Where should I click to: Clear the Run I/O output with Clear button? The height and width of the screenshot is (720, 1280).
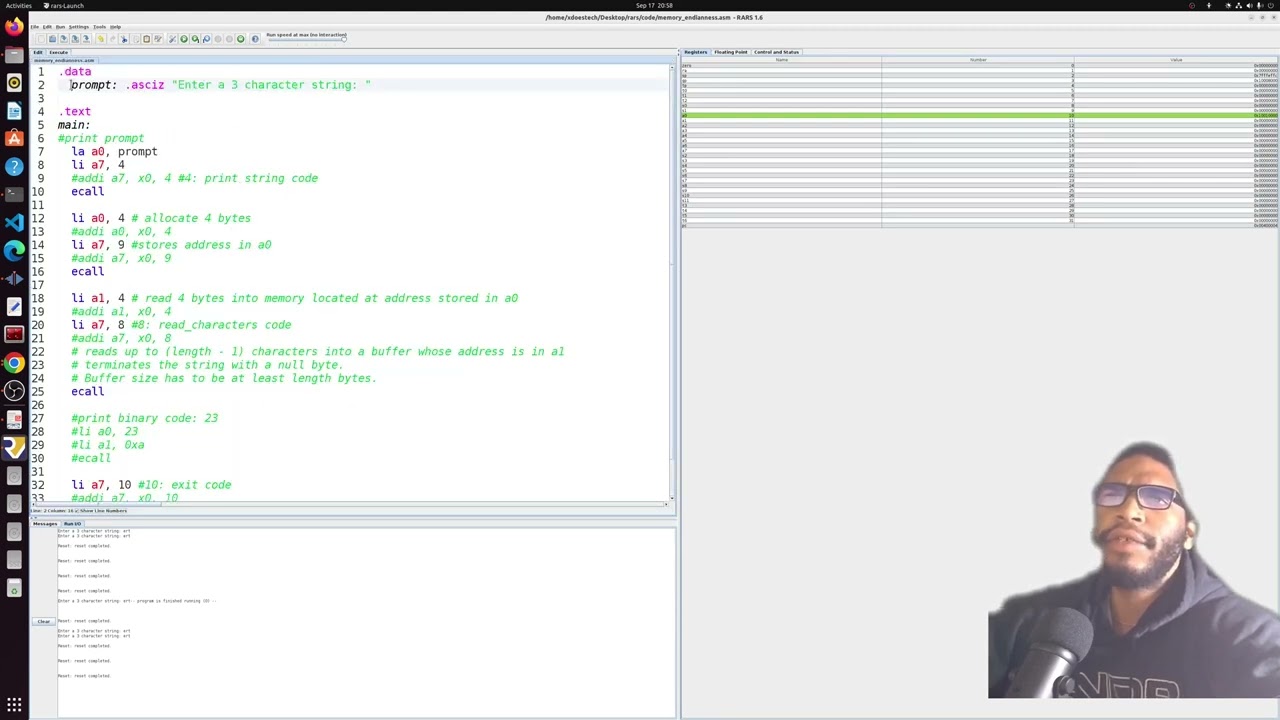(43, 622)
